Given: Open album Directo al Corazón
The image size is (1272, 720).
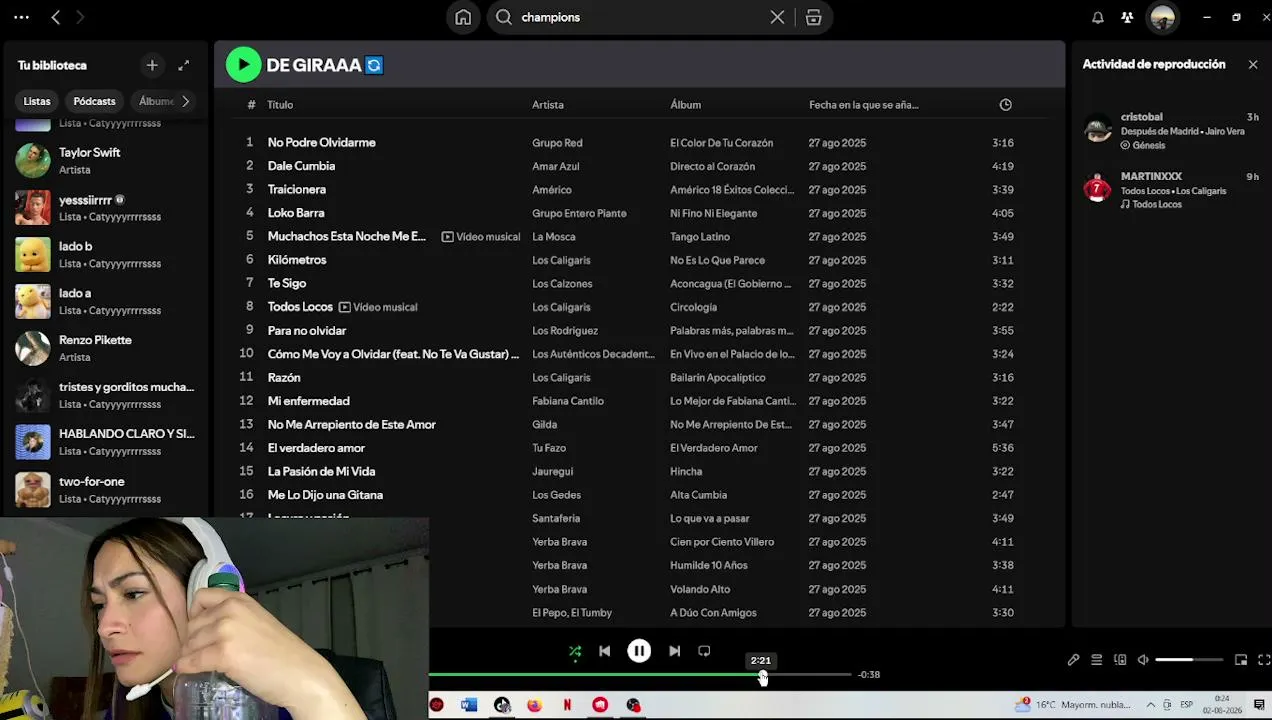Looking at the screenshot, I should pyautogui.click(x=712, y=166).
